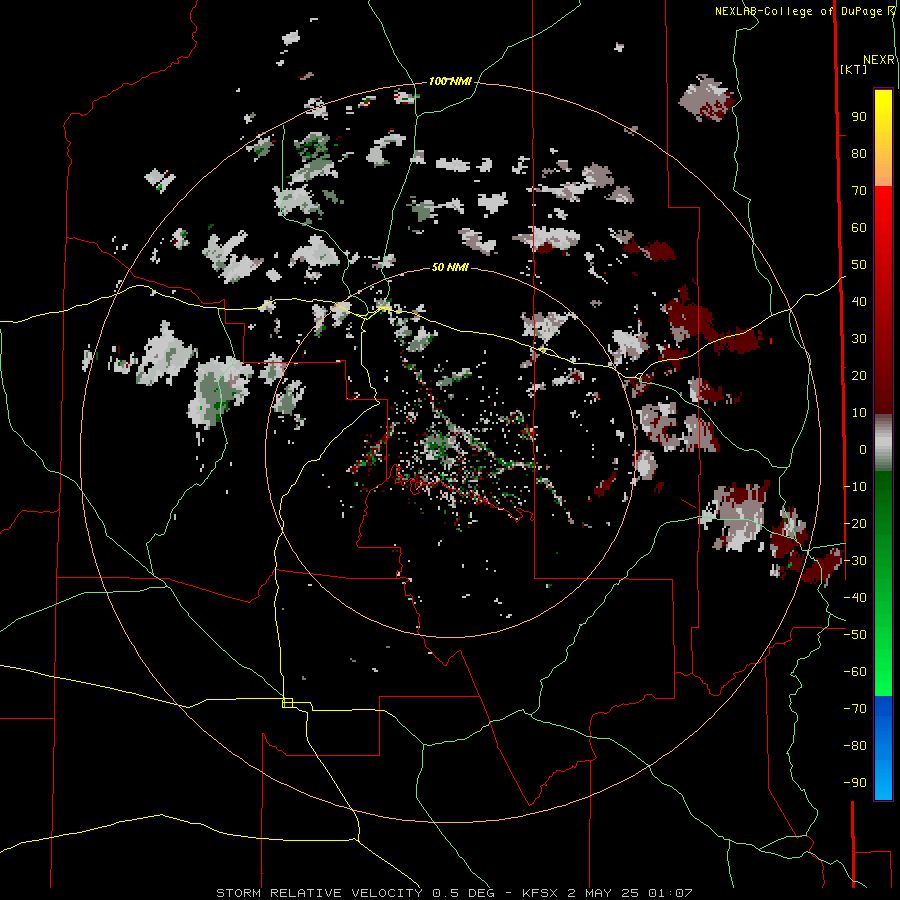Pick the blue band at the color bar bottom
The height and width of the screenshot is (900, 900).
(x=883, y=747)
